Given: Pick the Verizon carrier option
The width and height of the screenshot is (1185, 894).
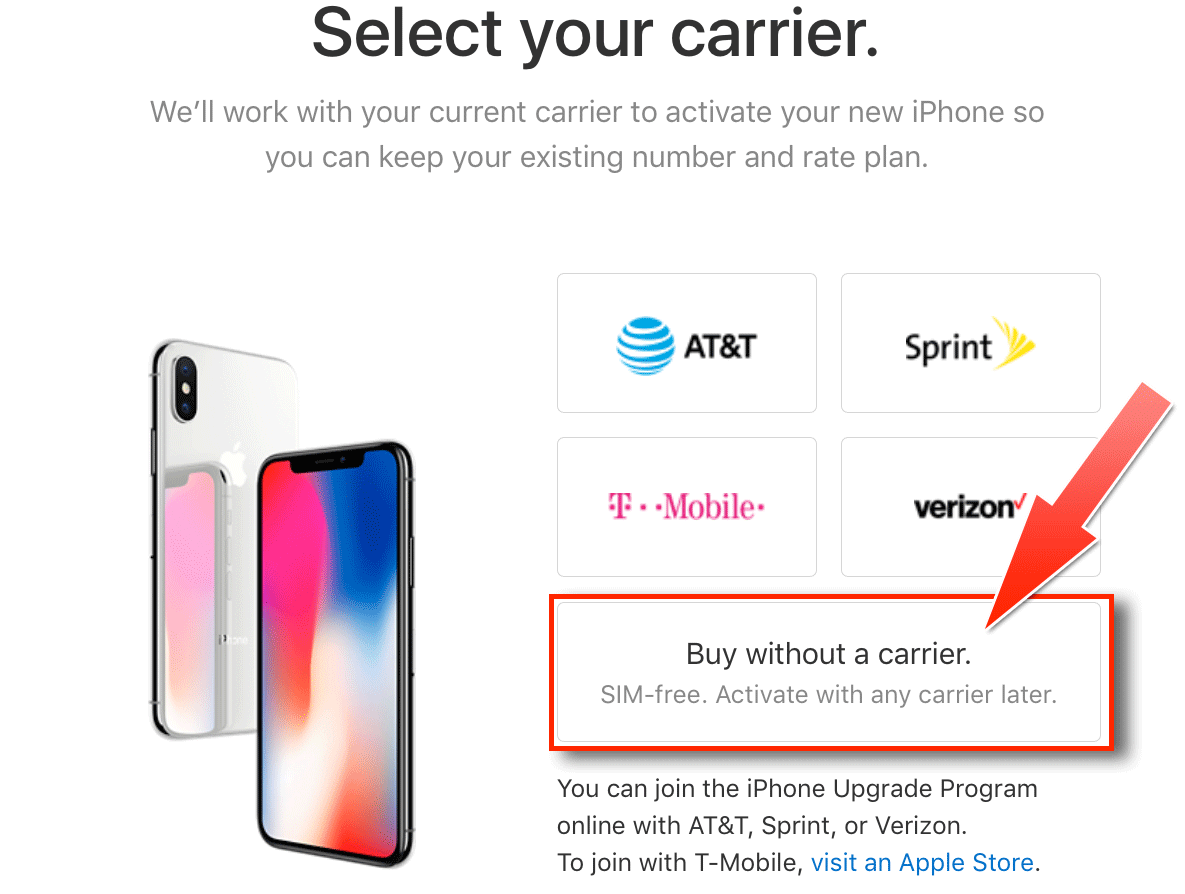Looking at the screenshot, I should coord(970,507).
